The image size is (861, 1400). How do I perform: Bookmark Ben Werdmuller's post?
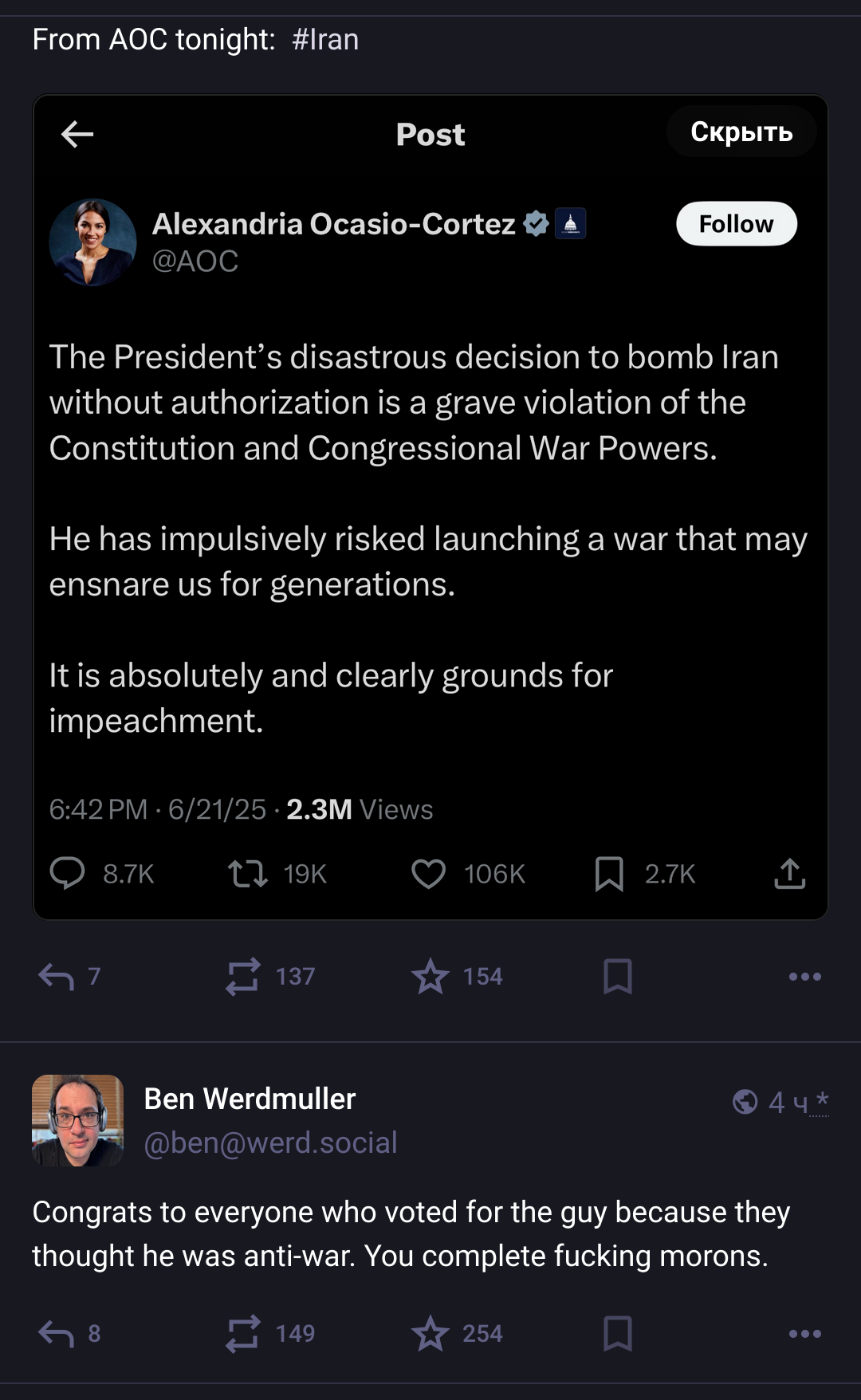tap(618, 1333)
